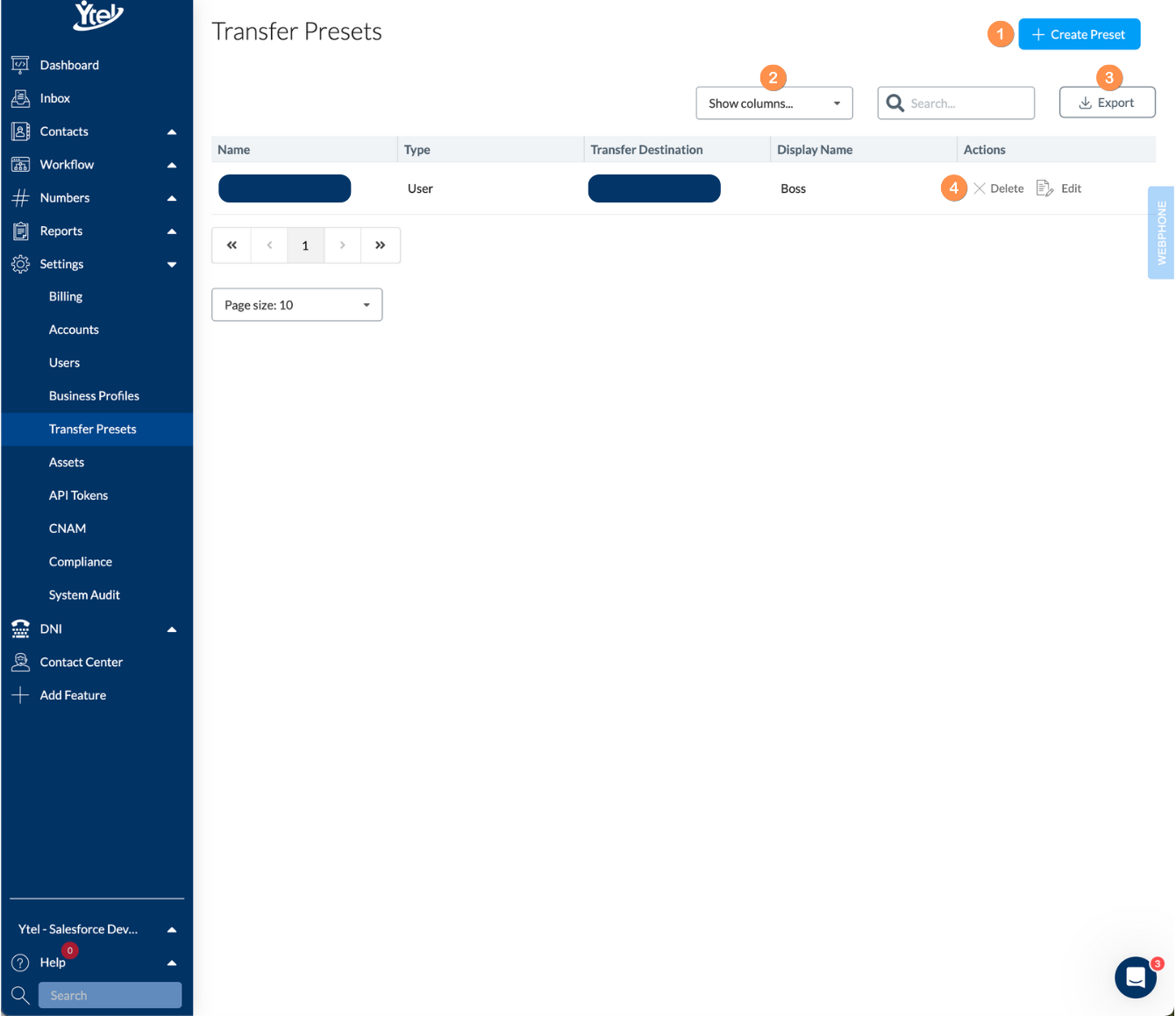1176x1016 pixels.
Task: Go to next page arrow
Action: point(343,245)
